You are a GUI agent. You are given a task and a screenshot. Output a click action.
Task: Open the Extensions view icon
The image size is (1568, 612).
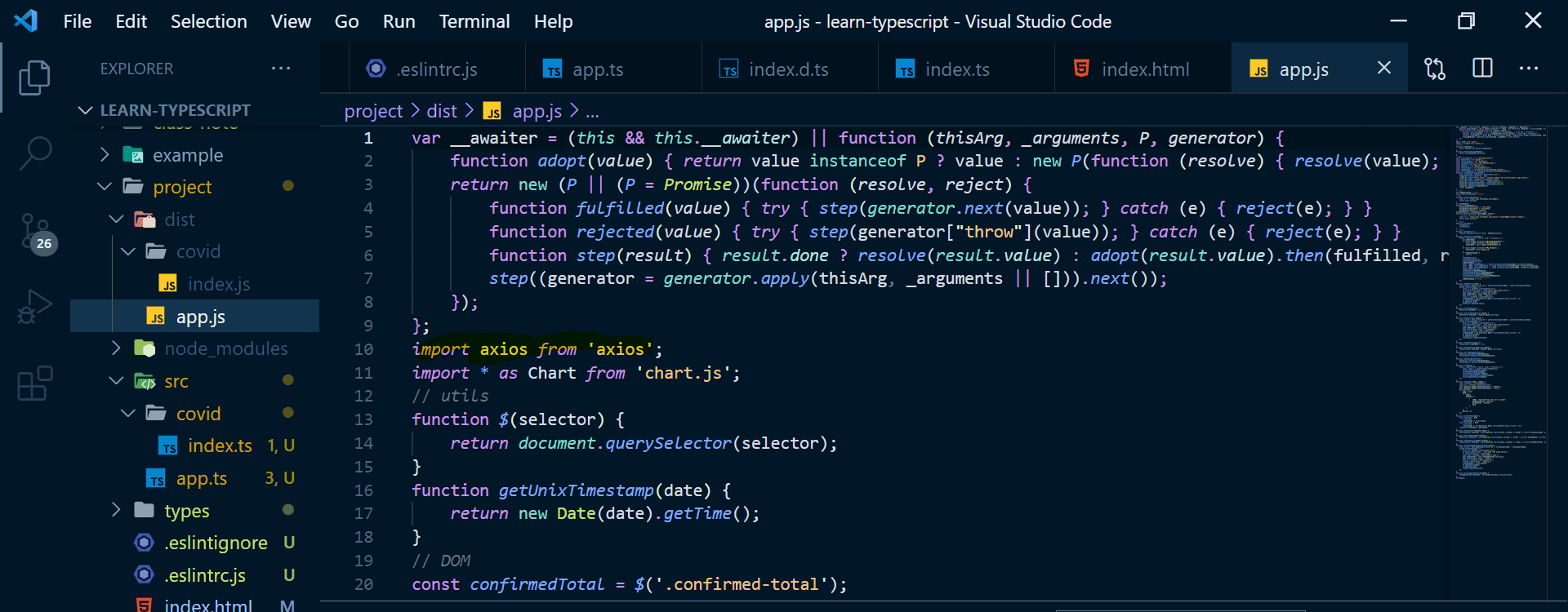pos(34,383)
